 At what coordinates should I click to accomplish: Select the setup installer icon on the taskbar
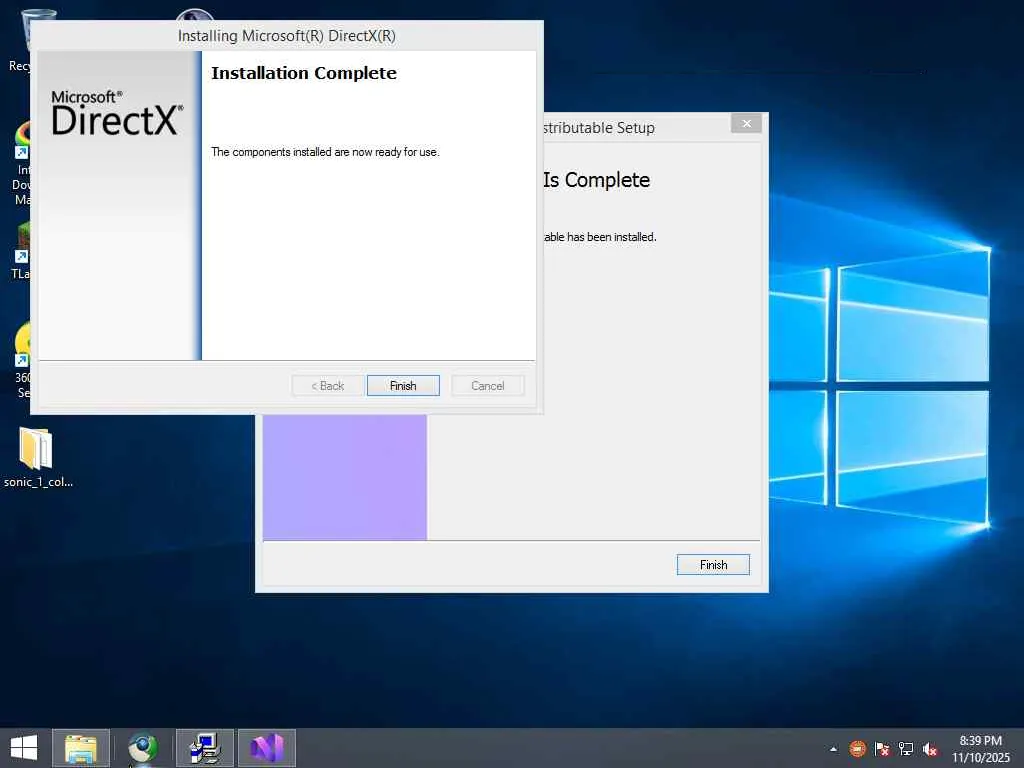click(x=205, y=748)
